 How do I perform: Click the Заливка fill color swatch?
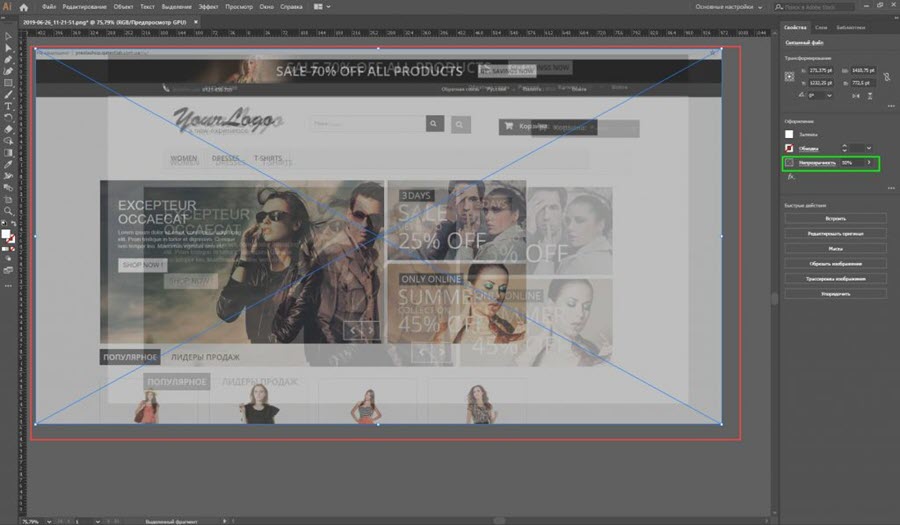point(789,133)
